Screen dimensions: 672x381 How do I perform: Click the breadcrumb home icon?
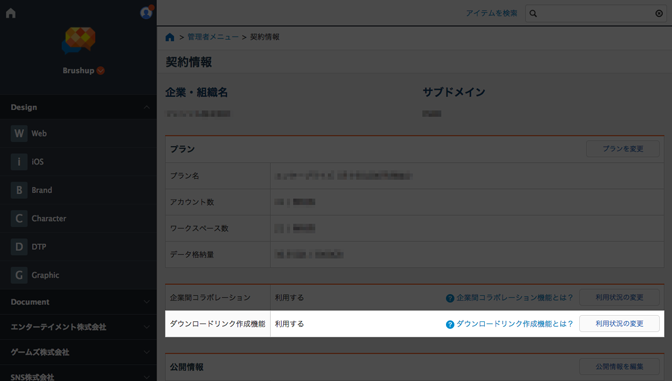pyautogui.click(x=170, y=37)
